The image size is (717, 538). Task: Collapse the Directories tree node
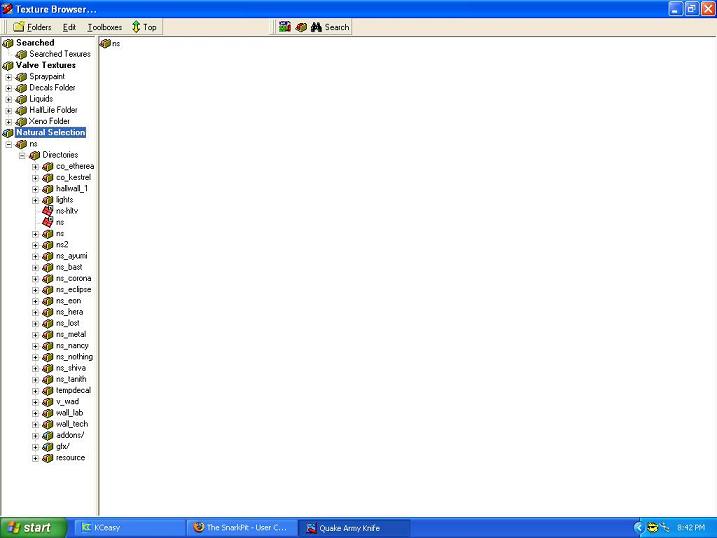click(22, 155)
